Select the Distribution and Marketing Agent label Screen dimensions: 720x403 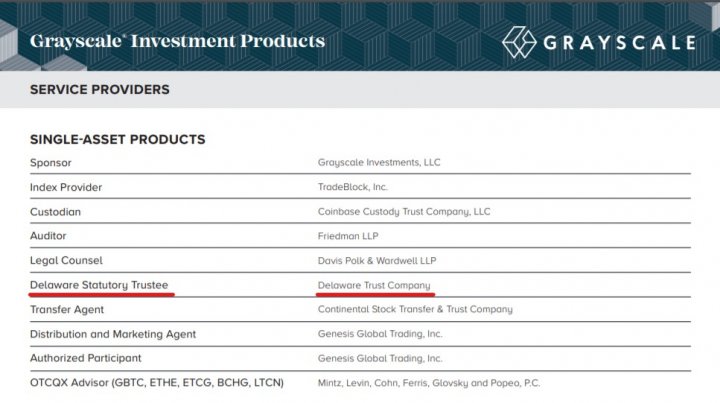coord(113,334)
